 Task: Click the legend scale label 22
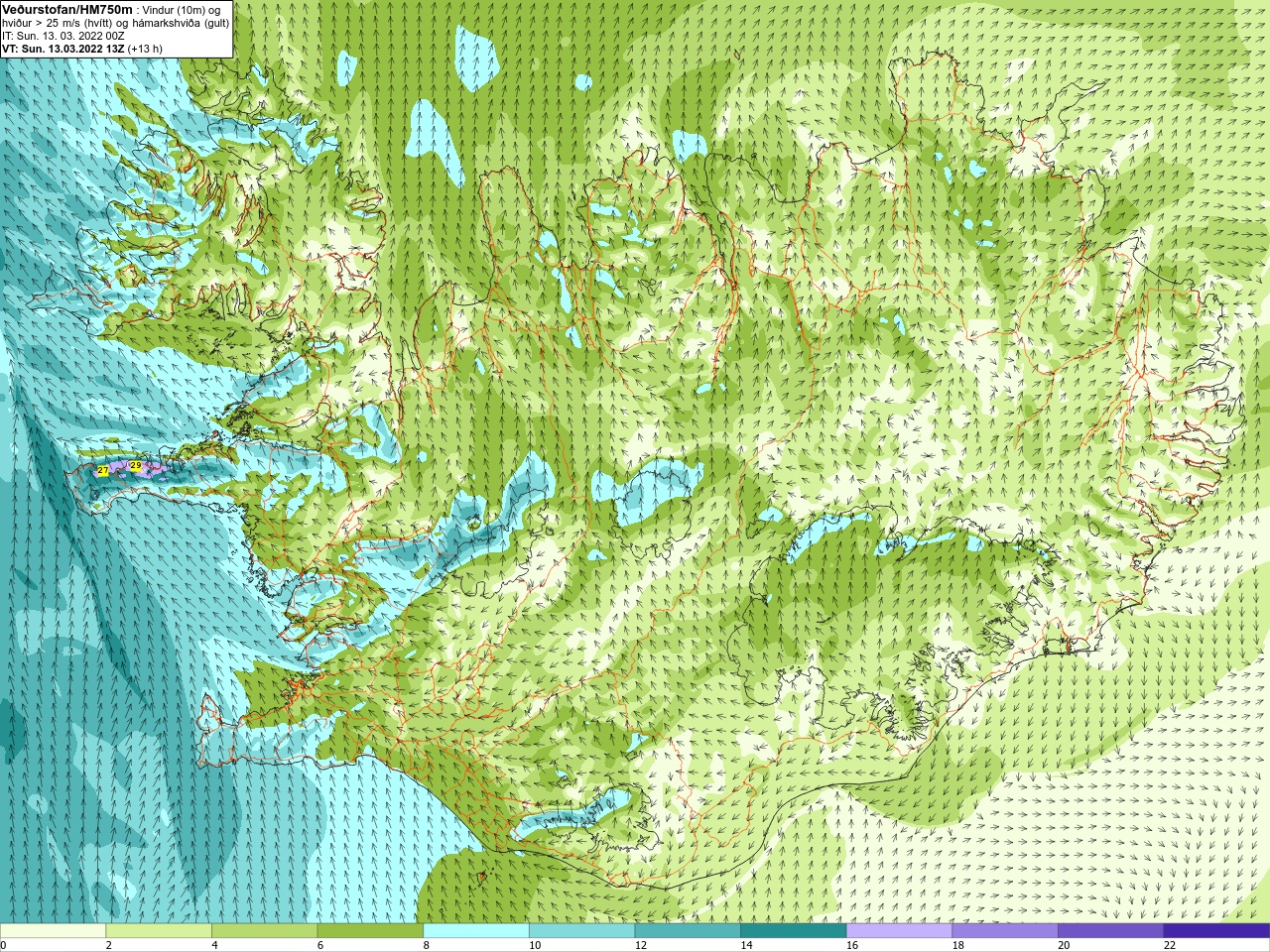pos(1170,945)
